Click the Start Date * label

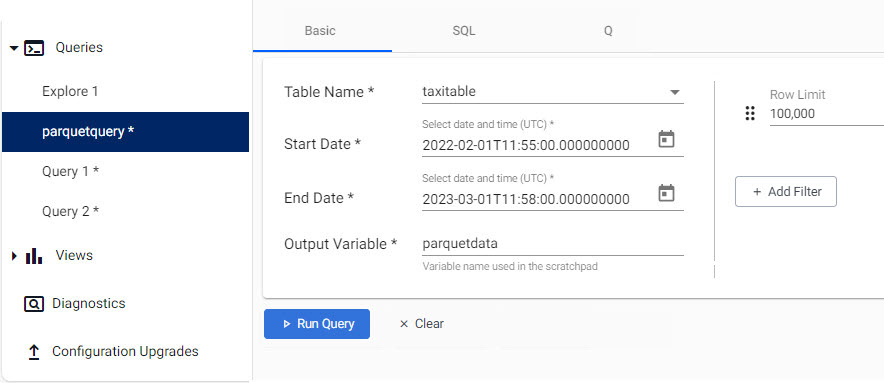(322, 144)
